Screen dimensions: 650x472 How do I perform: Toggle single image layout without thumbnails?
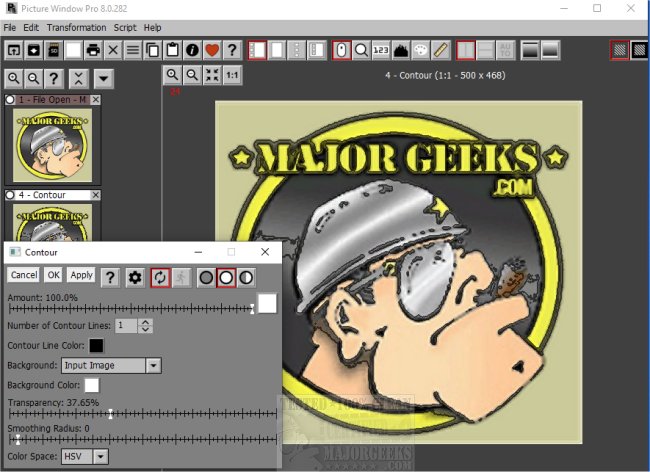click(x=277, y=51)
